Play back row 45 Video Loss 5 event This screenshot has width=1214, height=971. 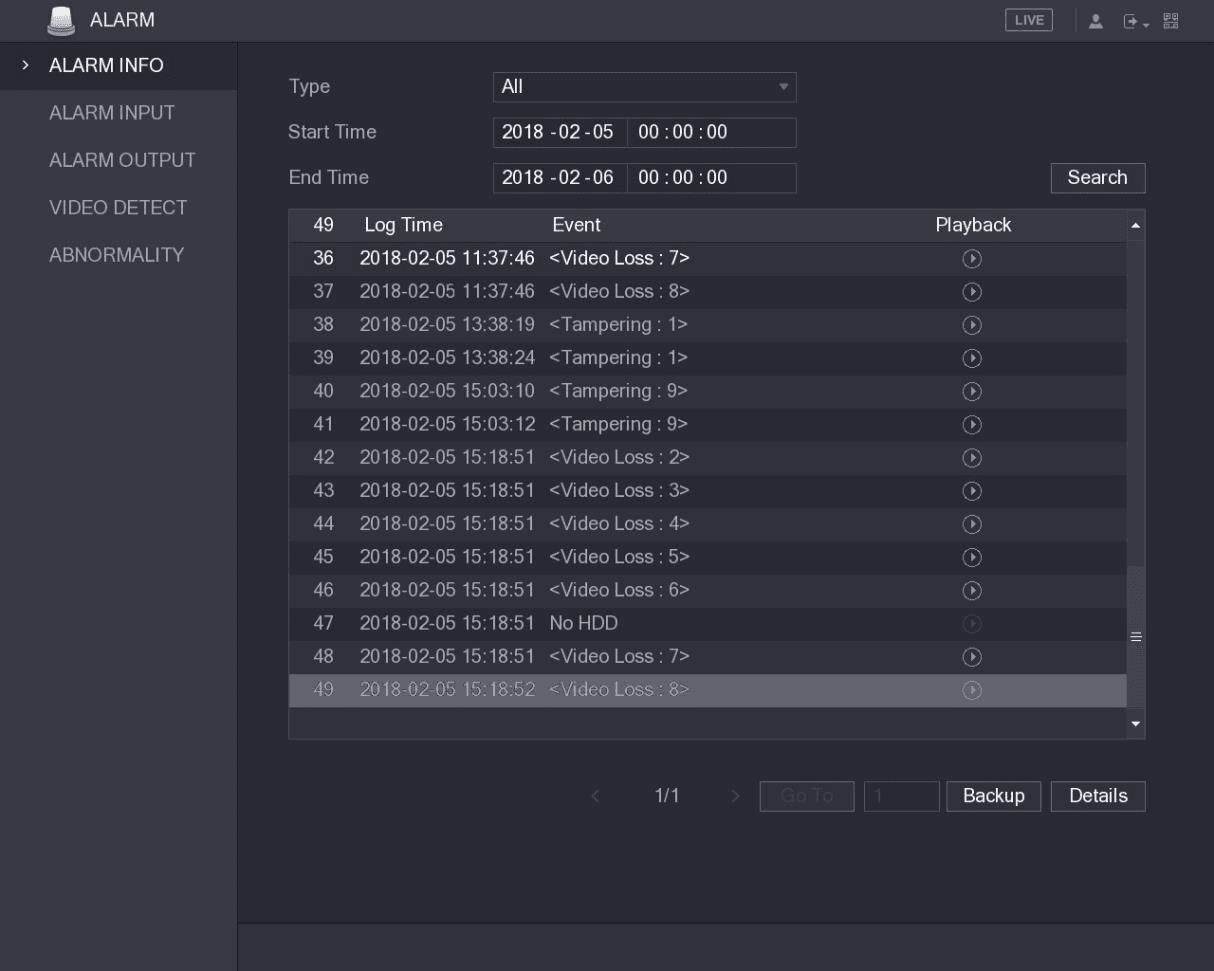970,557
